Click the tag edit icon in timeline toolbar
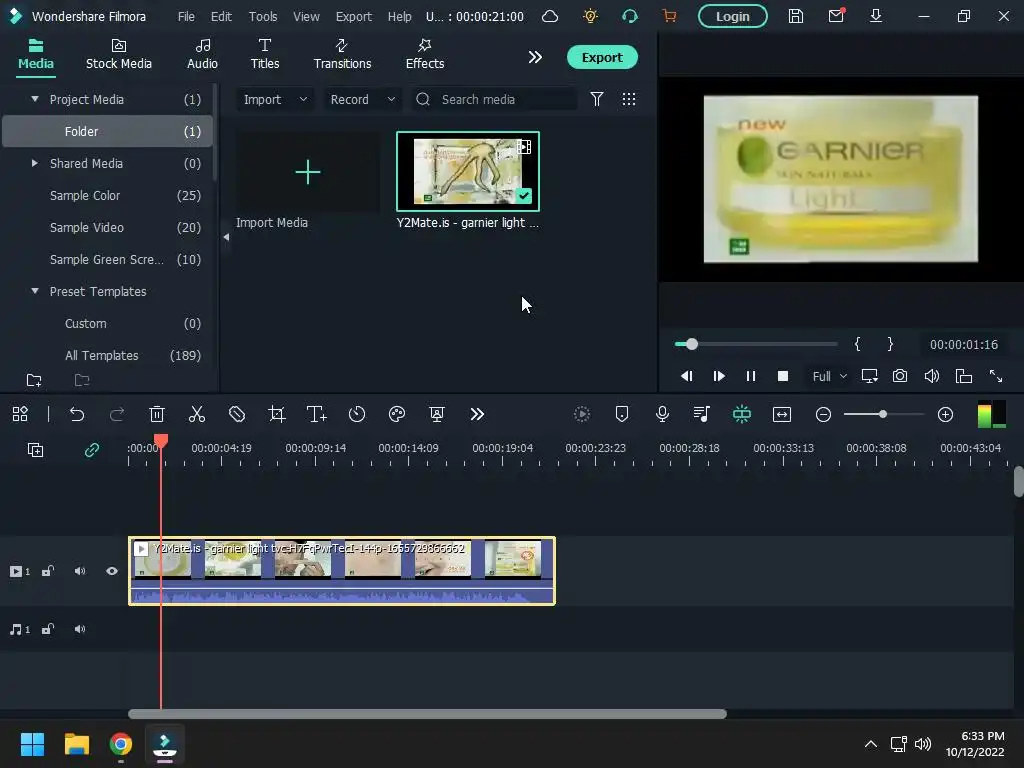The image size is (1024, 768). click(x=236, y=414)
